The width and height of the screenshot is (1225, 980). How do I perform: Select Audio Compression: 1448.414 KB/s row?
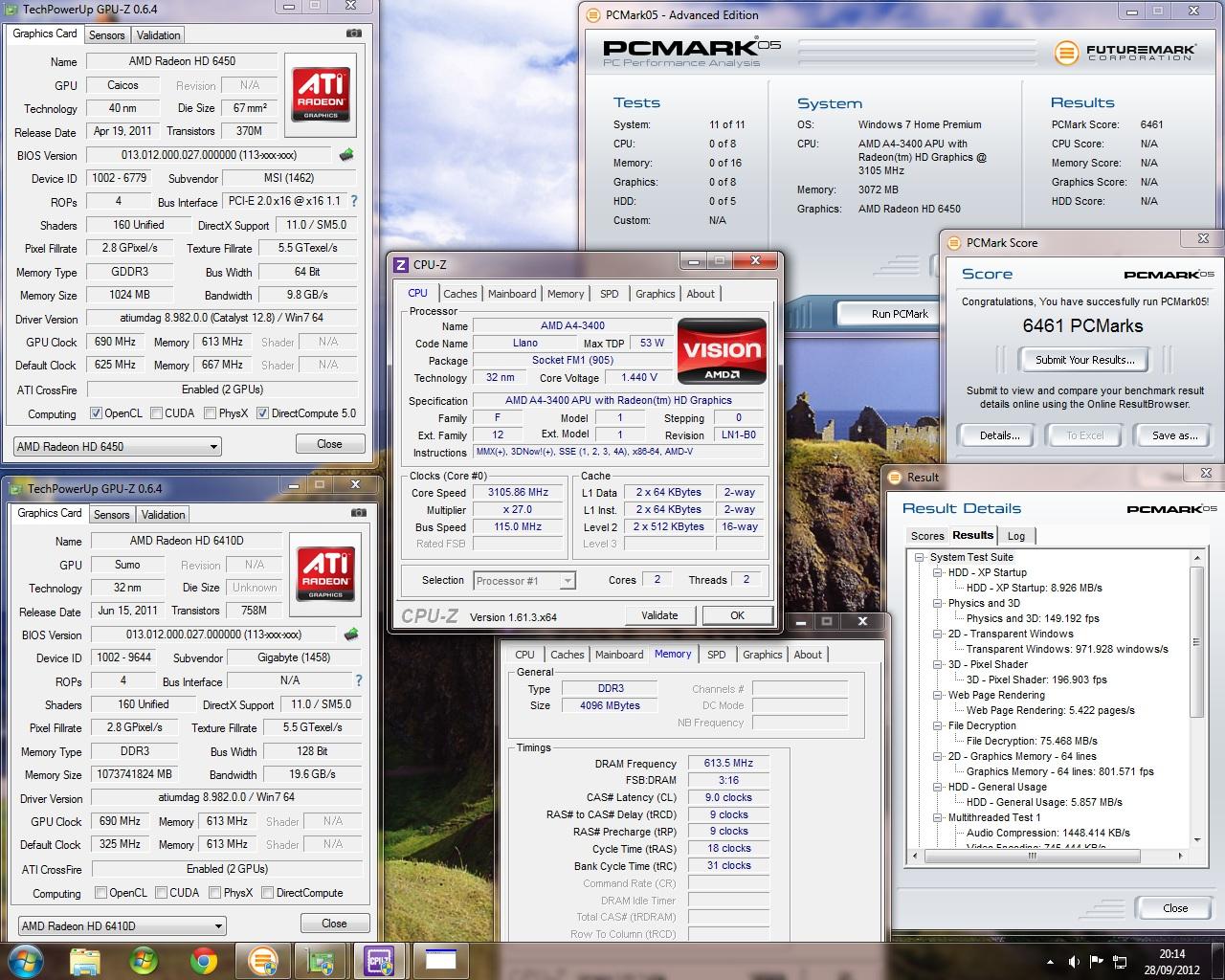pyautogui.click(x=1048, y=833)
